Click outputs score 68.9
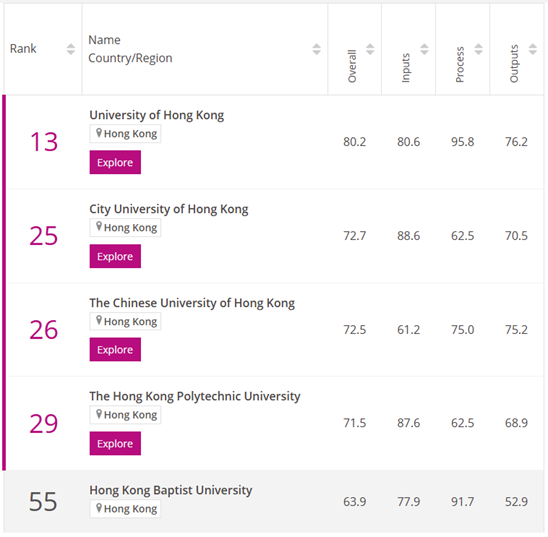 pos(516,423)
